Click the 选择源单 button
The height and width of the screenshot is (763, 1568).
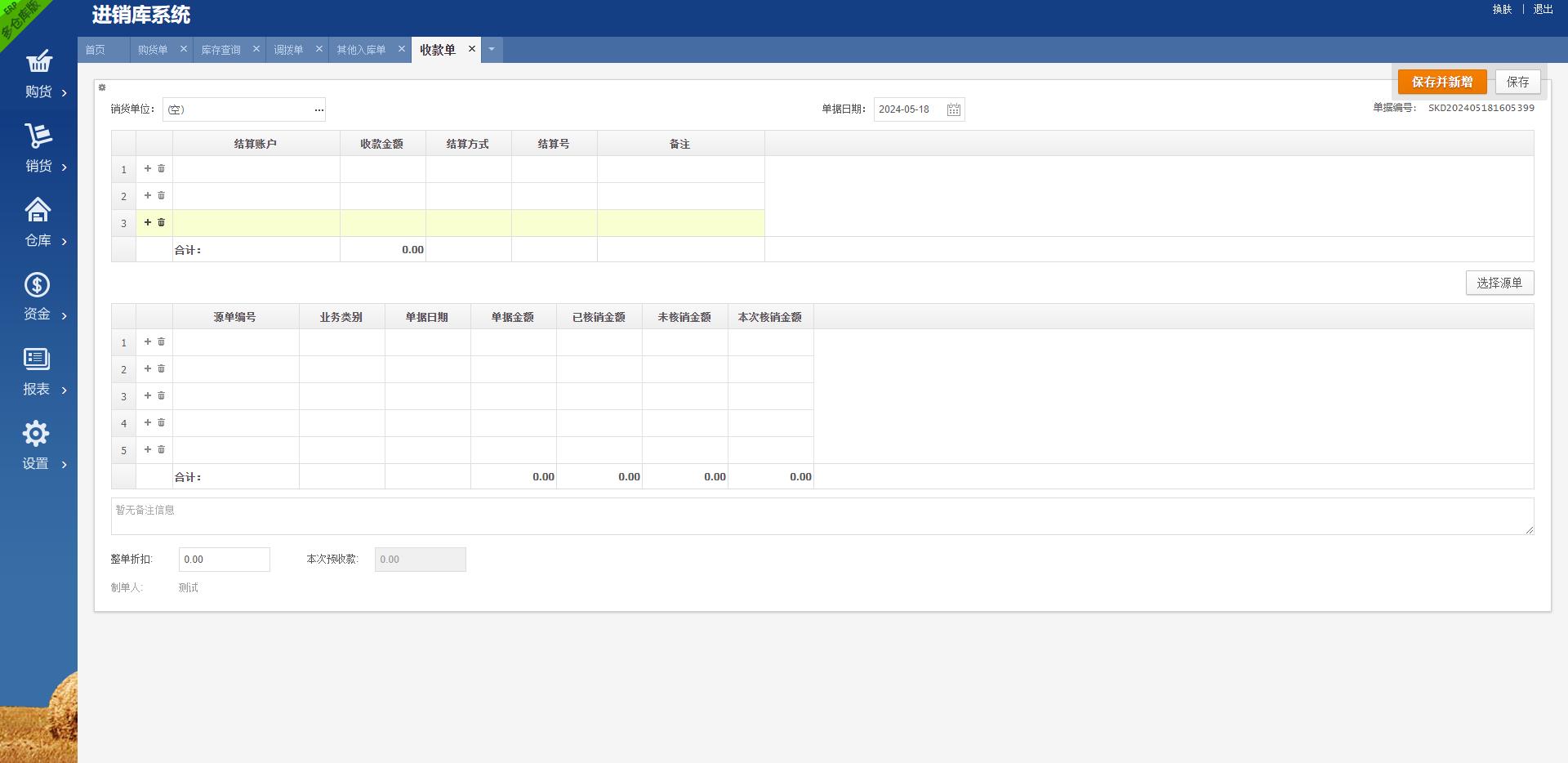[1499, 283]
